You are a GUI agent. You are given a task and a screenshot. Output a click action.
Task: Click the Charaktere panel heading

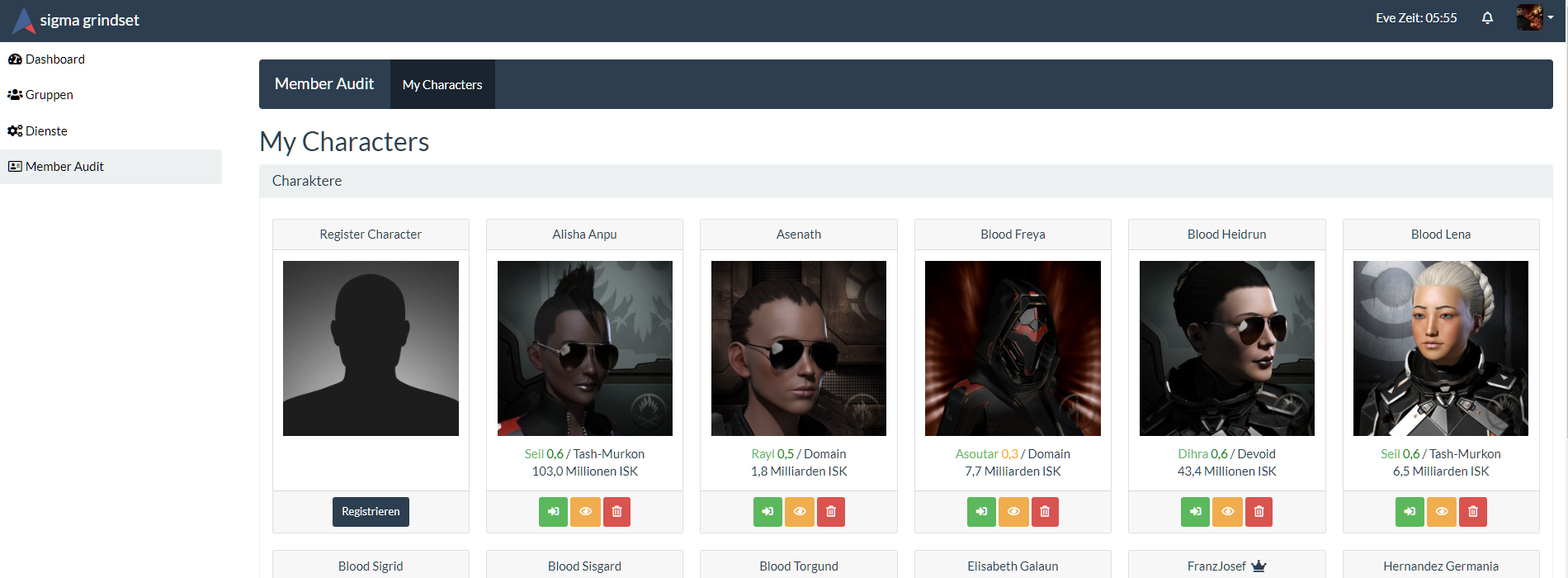[906, 181]
